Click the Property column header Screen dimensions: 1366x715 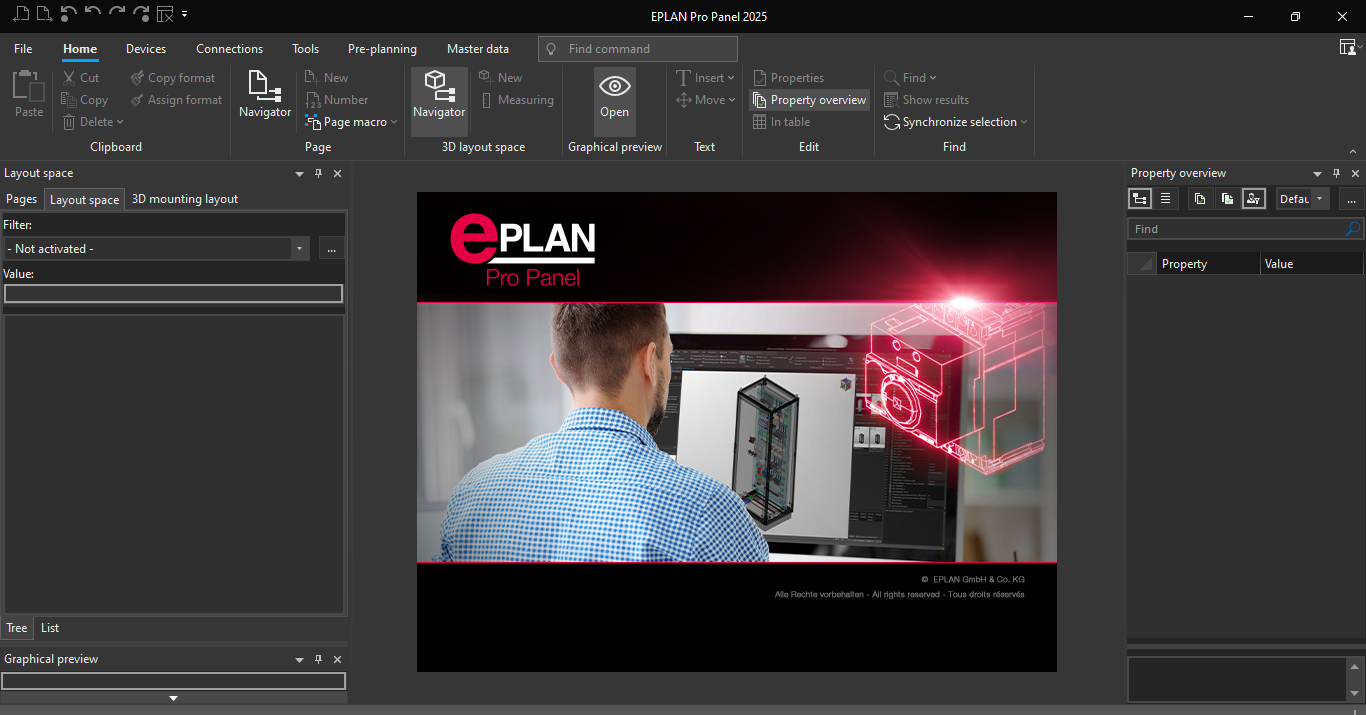coord(1208,264)
